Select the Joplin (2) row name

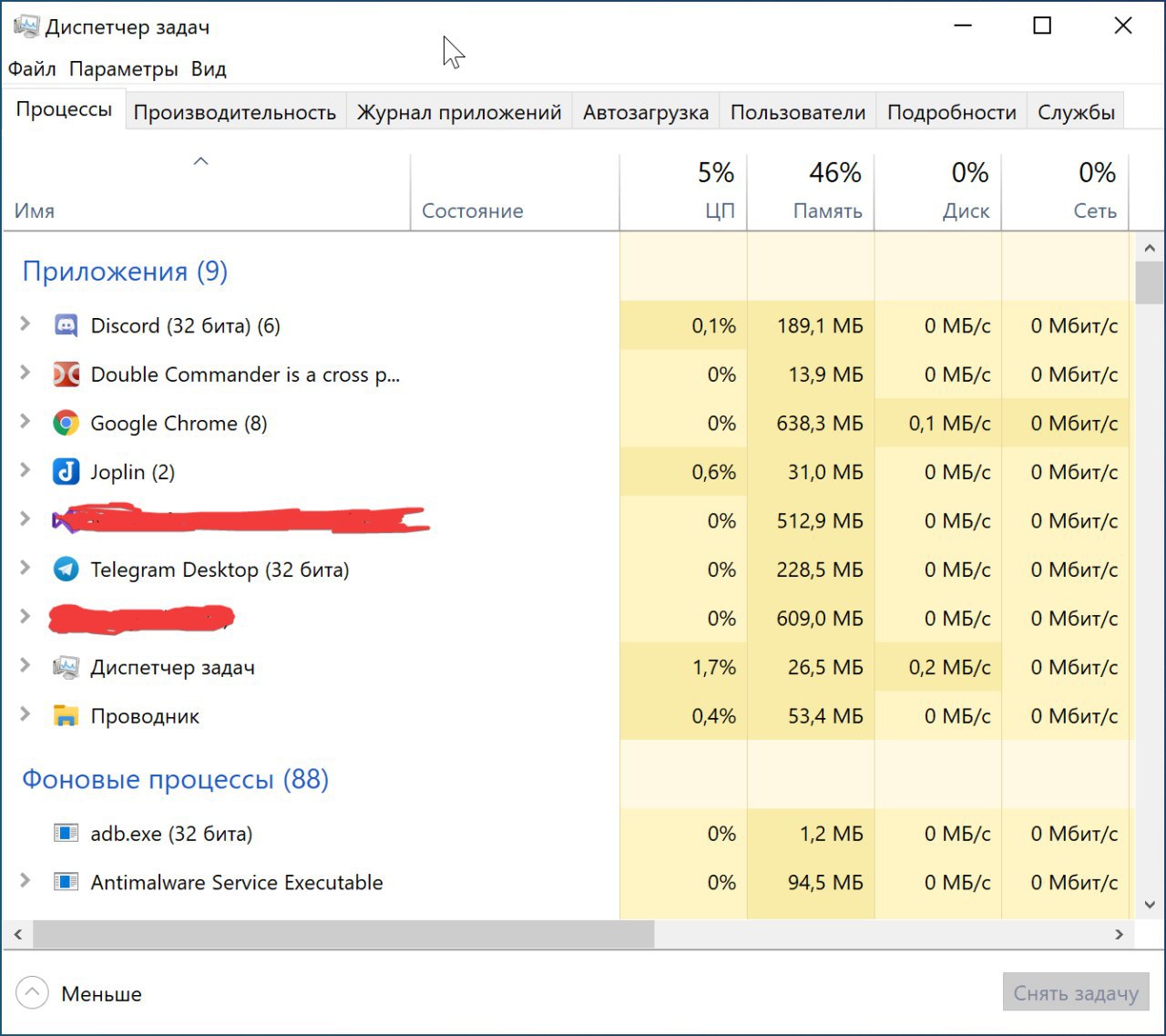132,472
